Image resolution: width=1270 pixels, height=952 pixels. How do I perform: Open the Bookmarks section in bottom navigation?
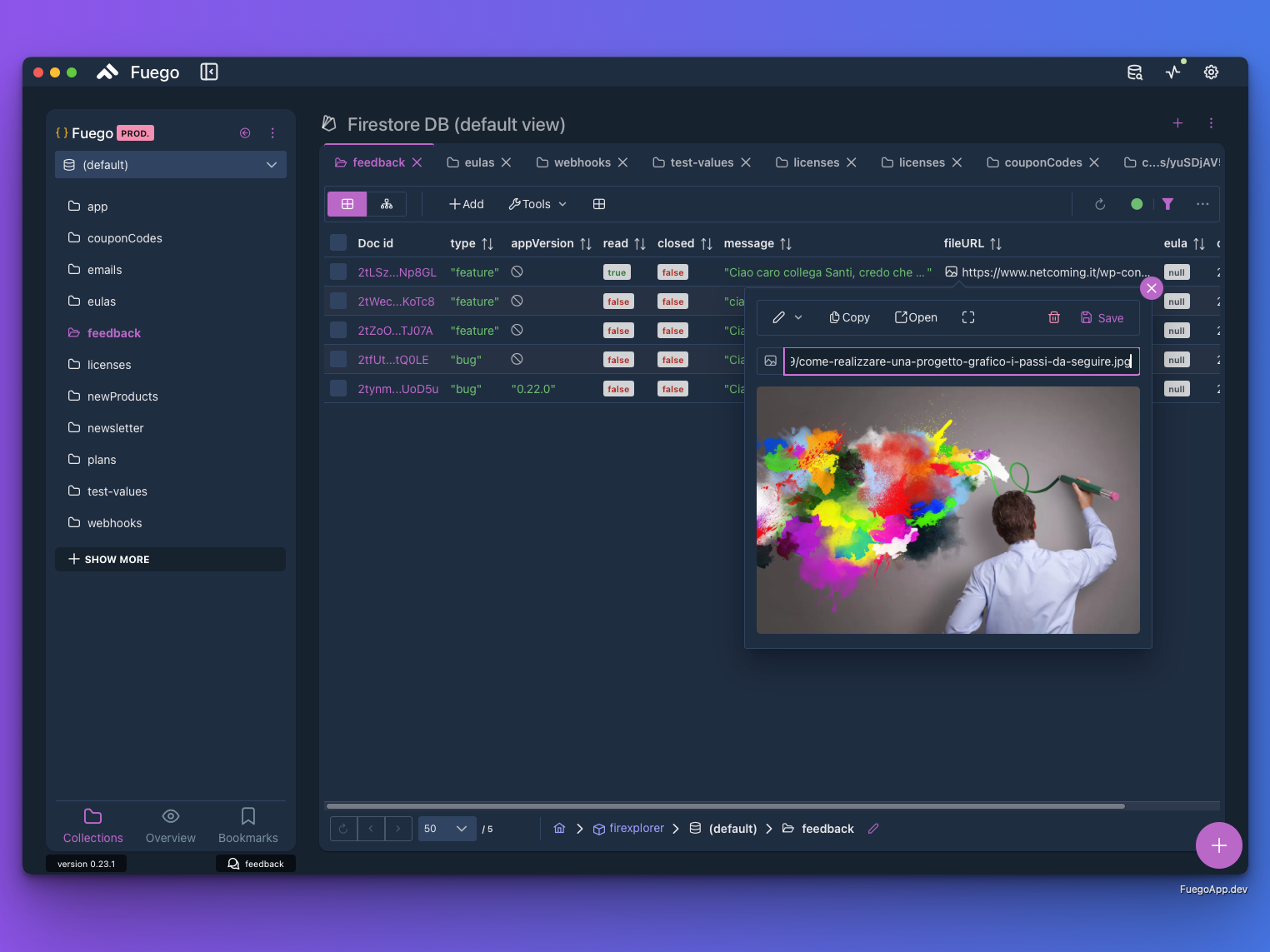pos(248,825)
